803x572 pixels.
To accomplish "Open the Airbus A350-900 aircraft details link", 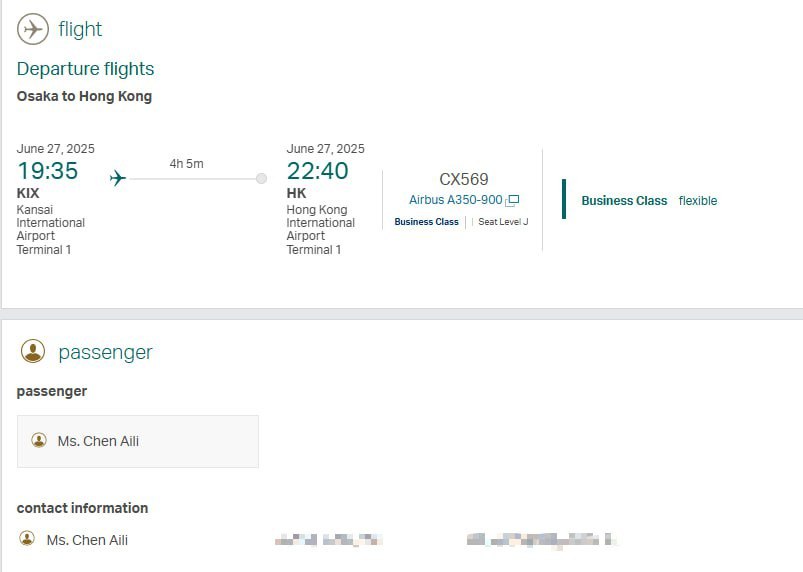I will coord(456,200).
